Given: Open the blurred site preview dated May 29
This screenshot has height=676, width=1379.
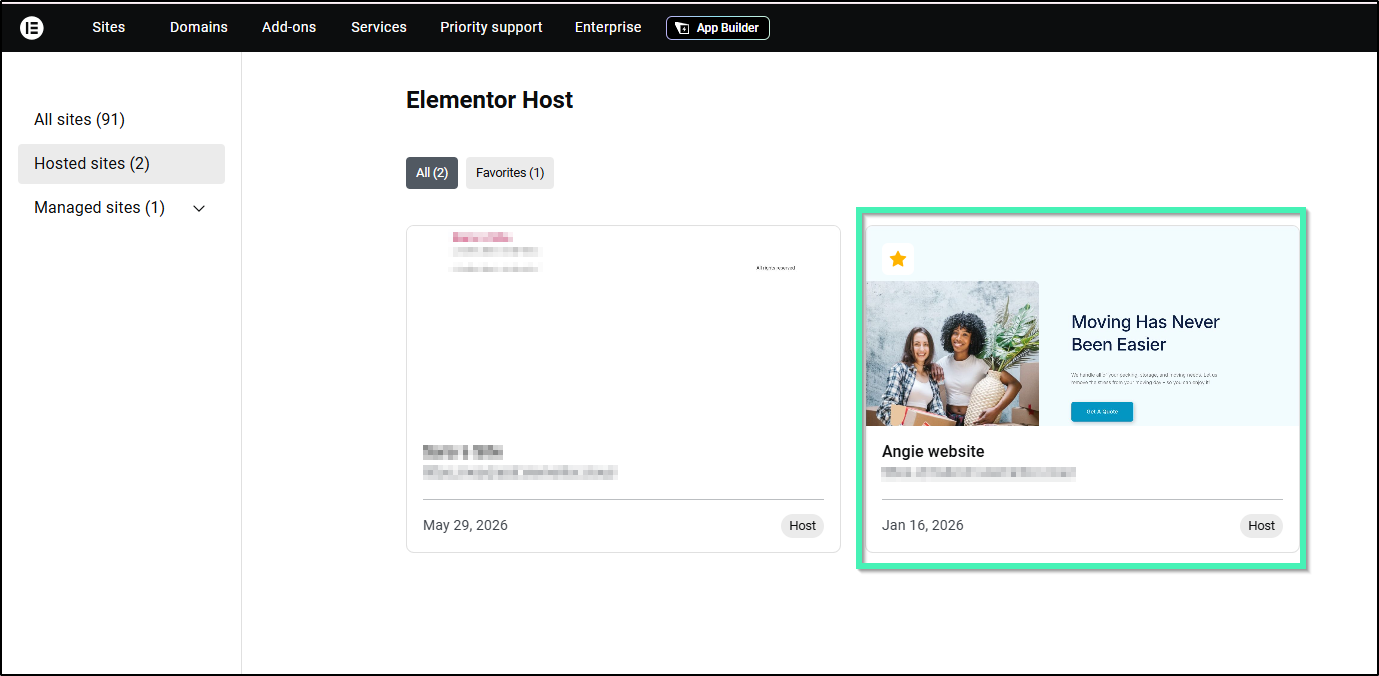Looking at the screenshot, I should pos(623,326).
